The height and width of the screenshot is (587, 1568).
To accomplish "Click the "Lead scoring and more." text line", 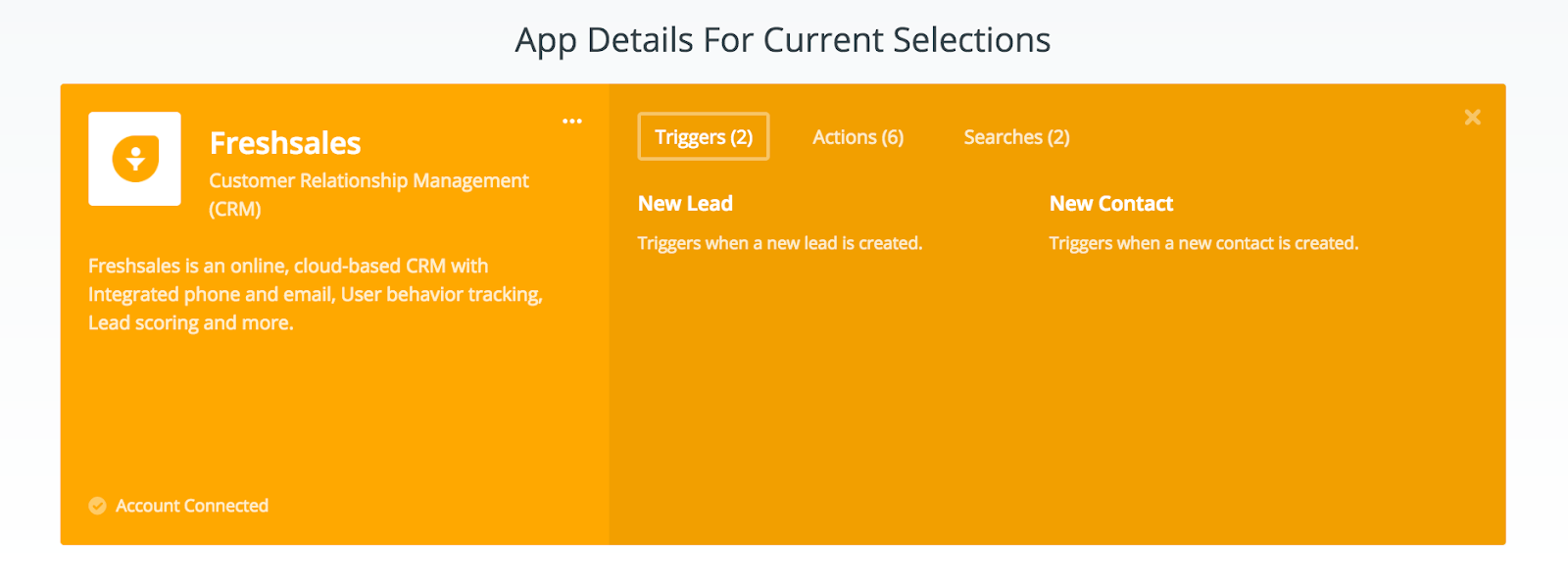I will 191,322.
